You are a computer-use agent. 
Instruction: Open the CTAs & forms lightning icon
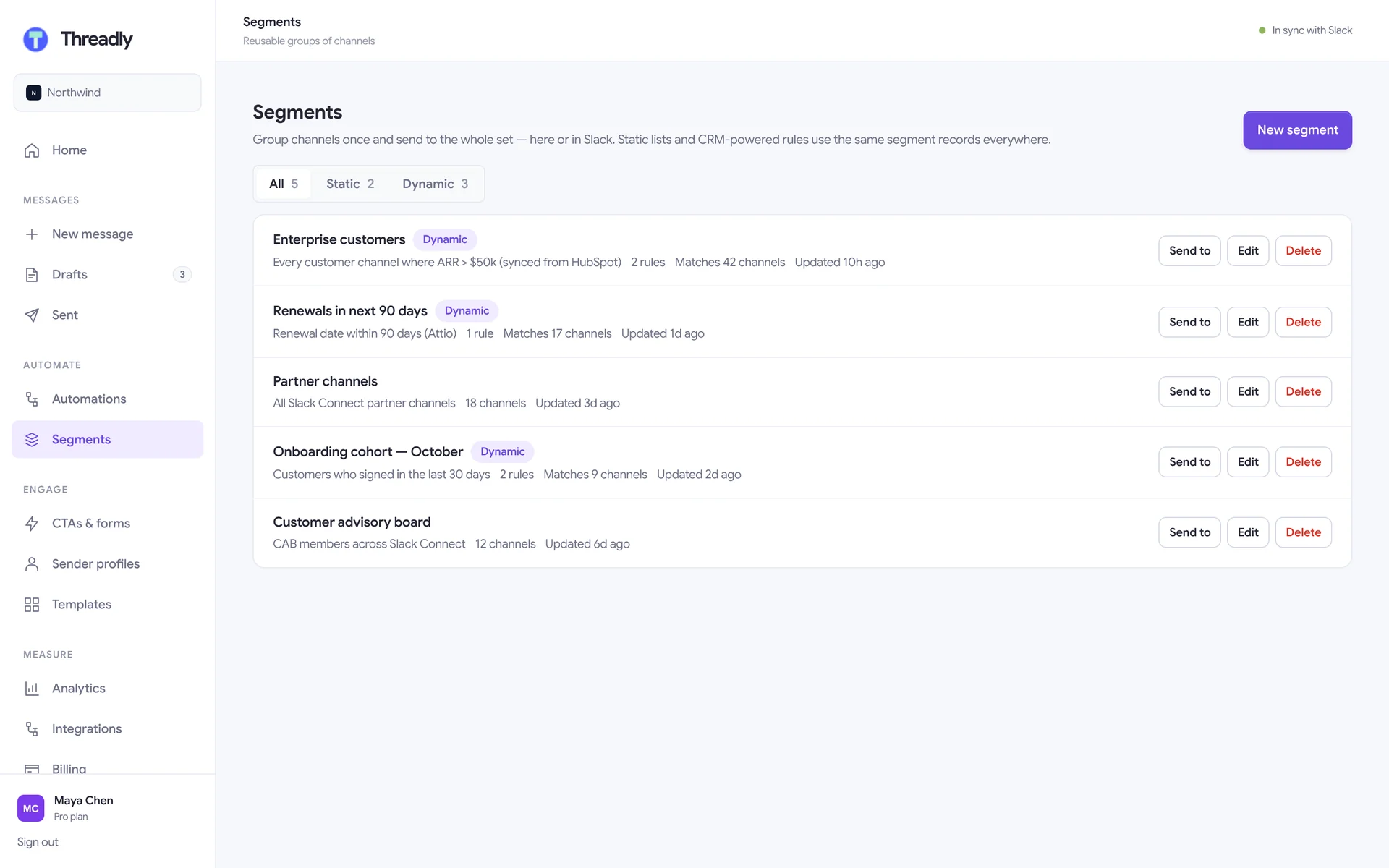tap(32, 524)
